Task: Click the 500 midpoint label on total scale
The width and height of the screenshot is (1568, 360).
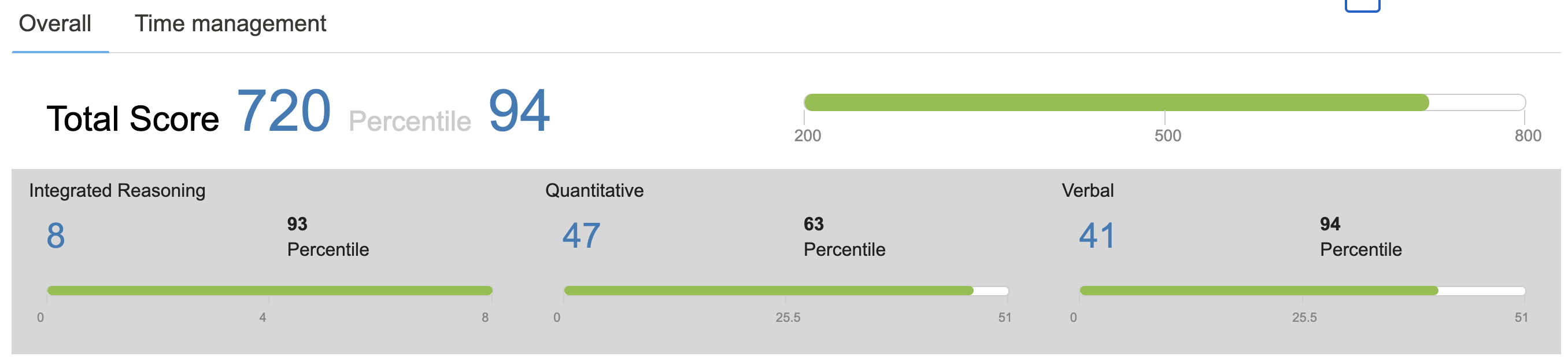Action: pyautogui.click(x=1167, y=136)
